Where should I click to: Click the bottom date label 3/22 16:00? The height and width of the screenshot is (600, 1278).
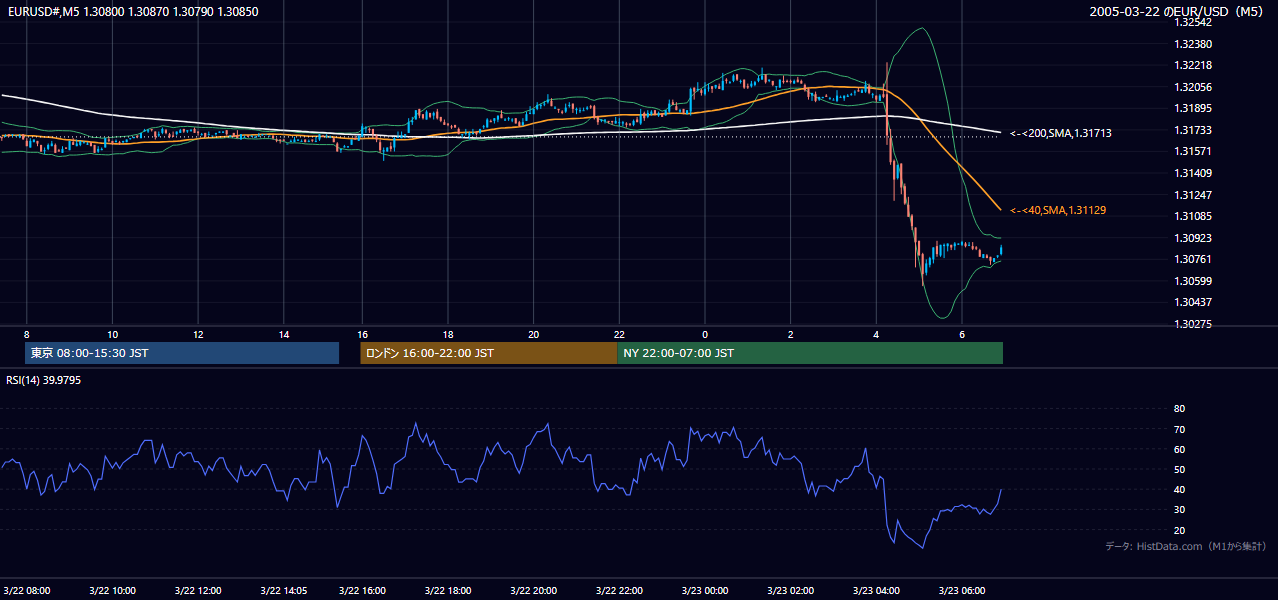point(362,590)
